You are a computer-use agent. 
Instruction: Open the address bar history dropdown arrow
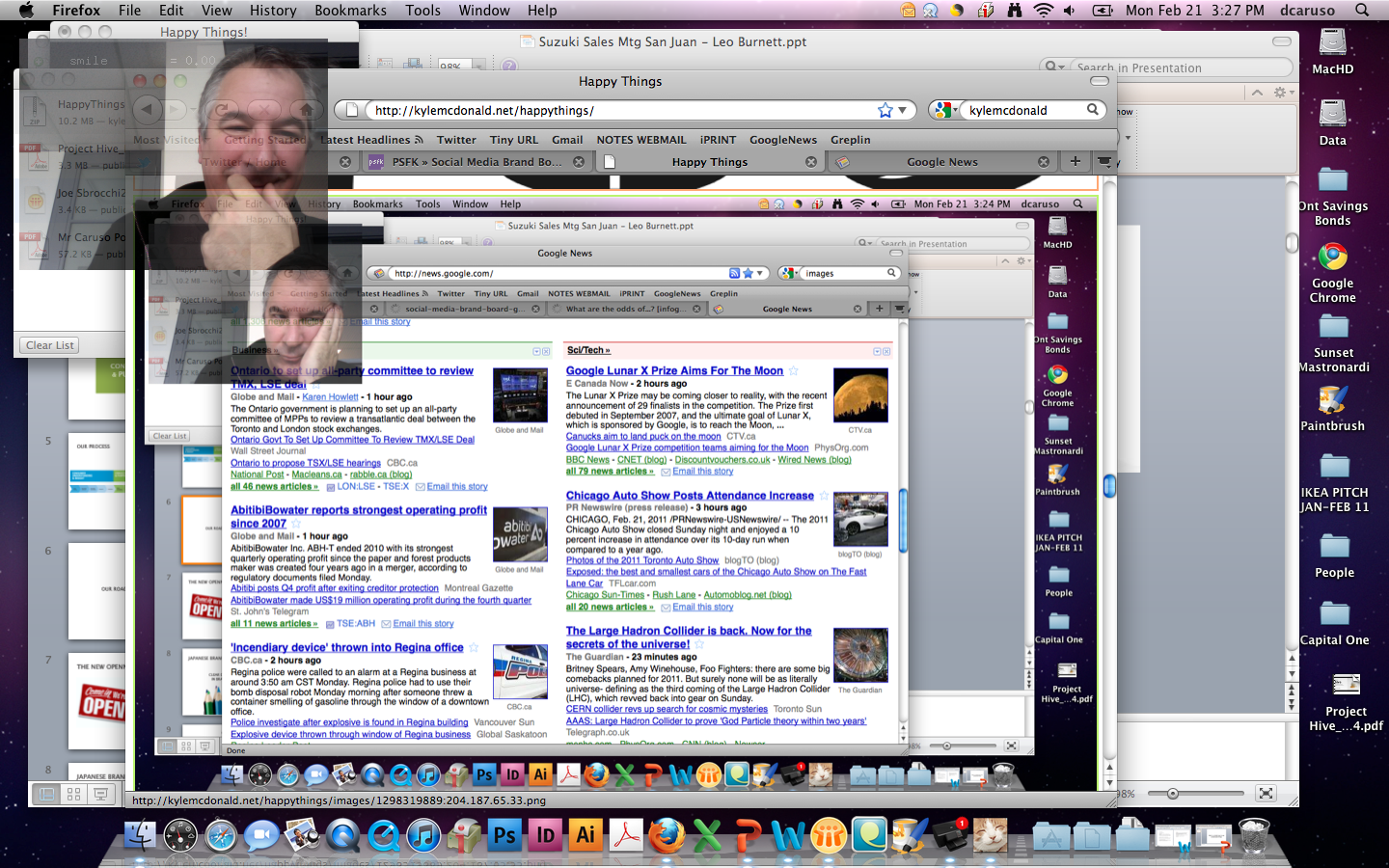(x=903, y=110)
